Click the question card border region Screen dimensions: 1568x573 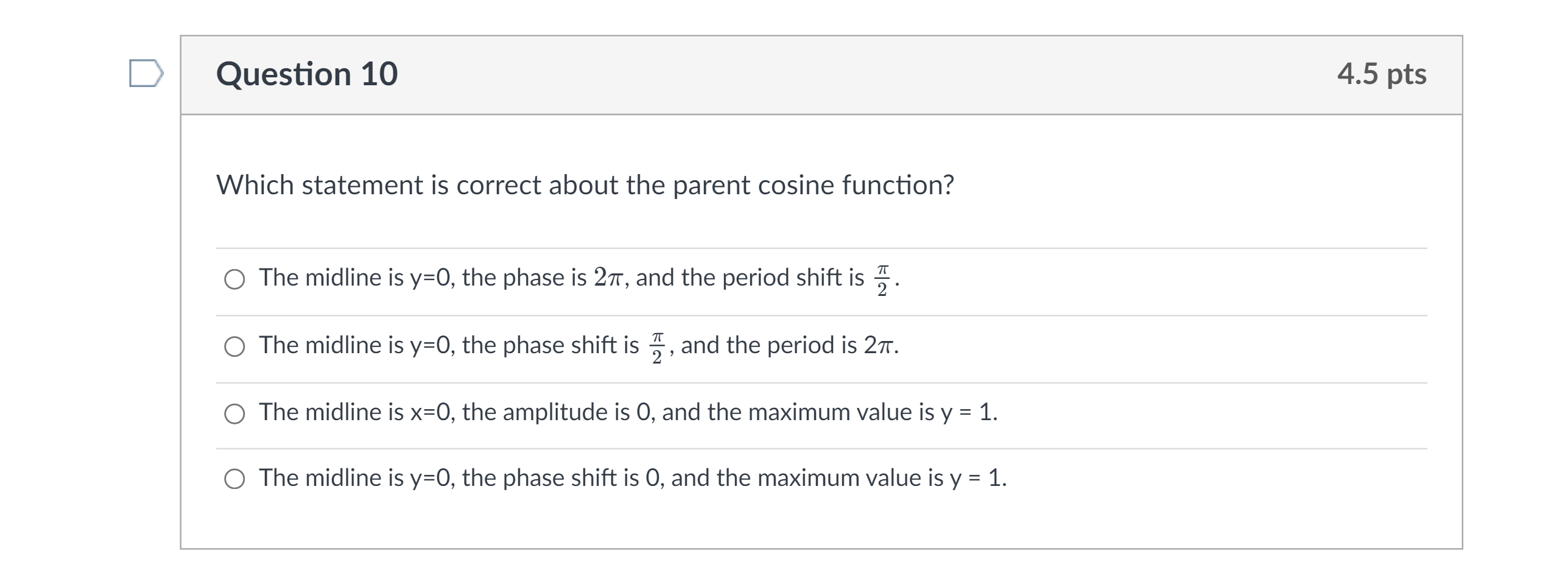coord(181,304)
